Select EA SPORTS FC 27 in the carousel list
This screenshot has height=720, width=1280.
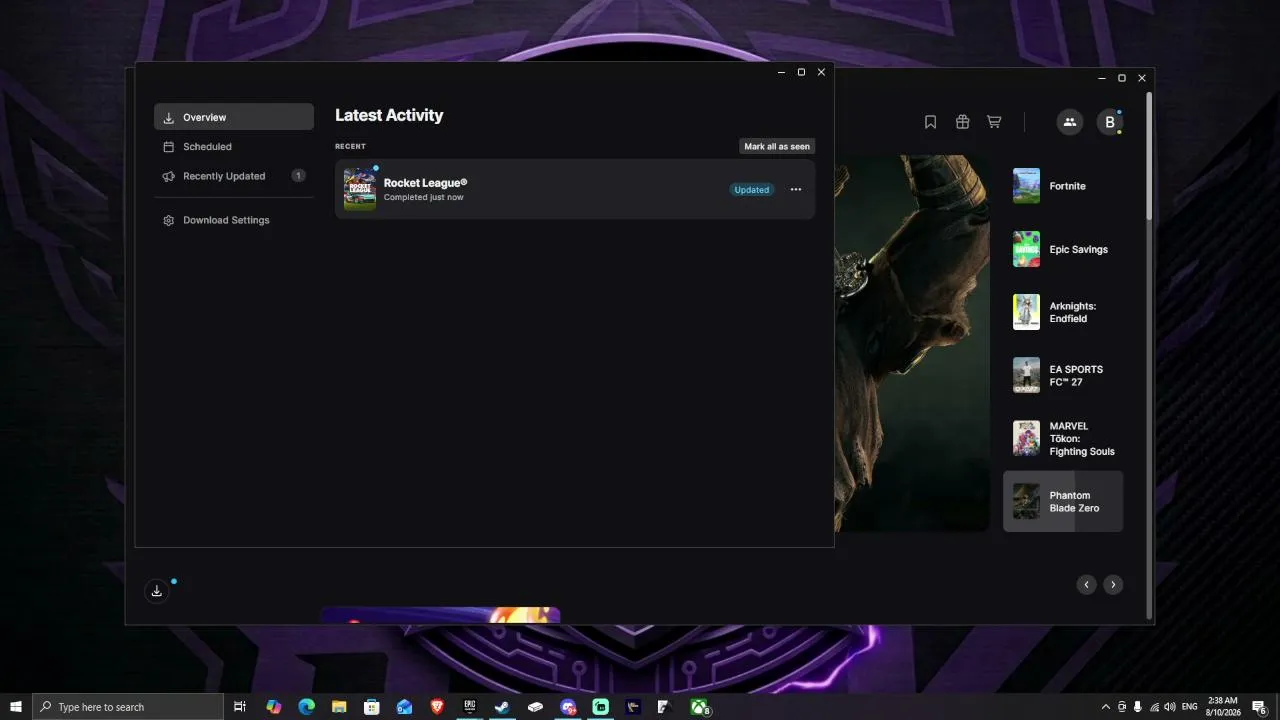point(1063,375)
